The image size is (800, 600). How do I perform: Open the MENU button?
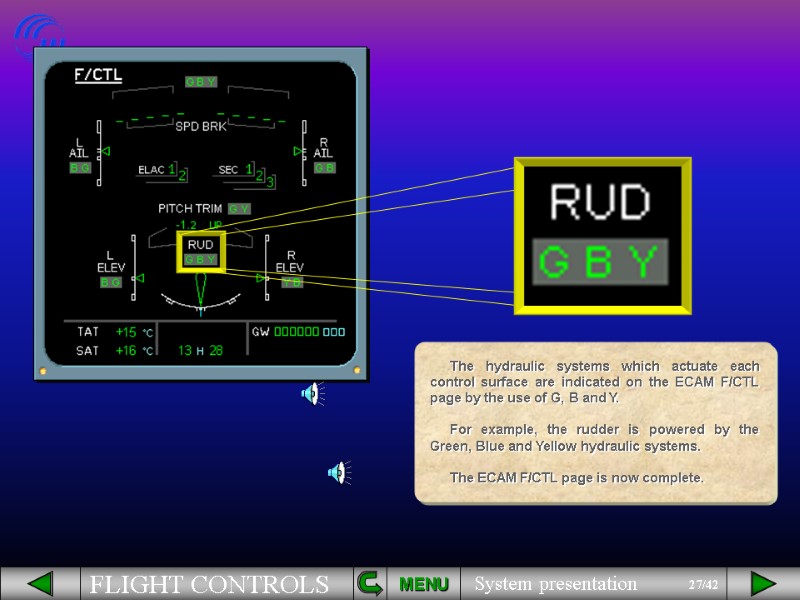pos(424,583)
